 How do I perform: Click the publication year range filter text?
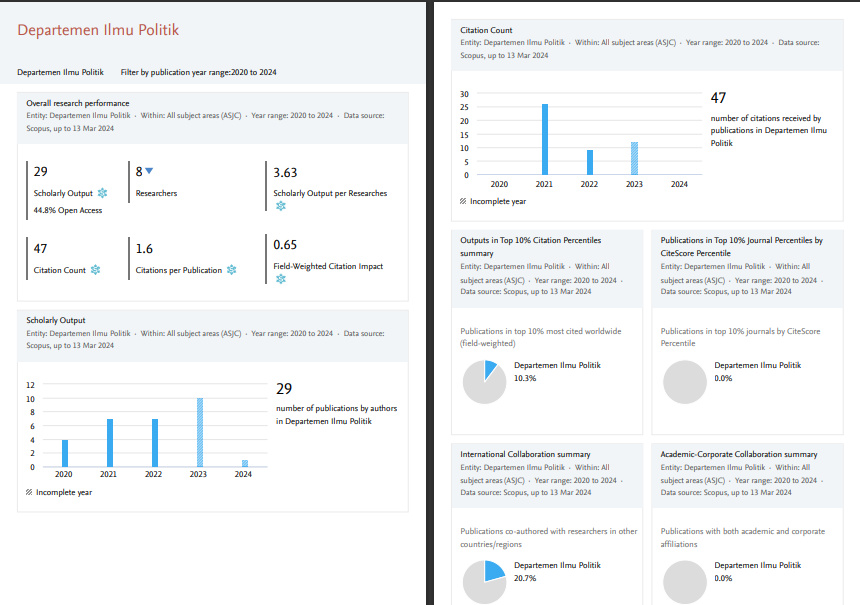pyautogui.click(x=199, y=72)
